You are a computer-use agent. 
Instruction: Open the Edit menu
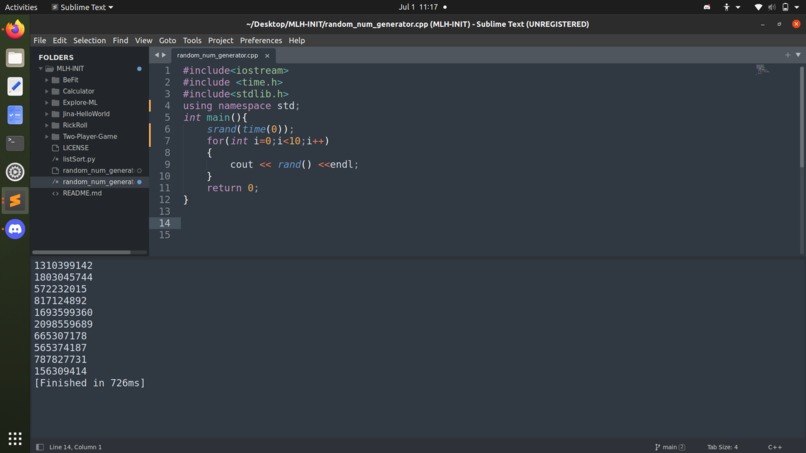pyautogui.click(x=60, y=40)
